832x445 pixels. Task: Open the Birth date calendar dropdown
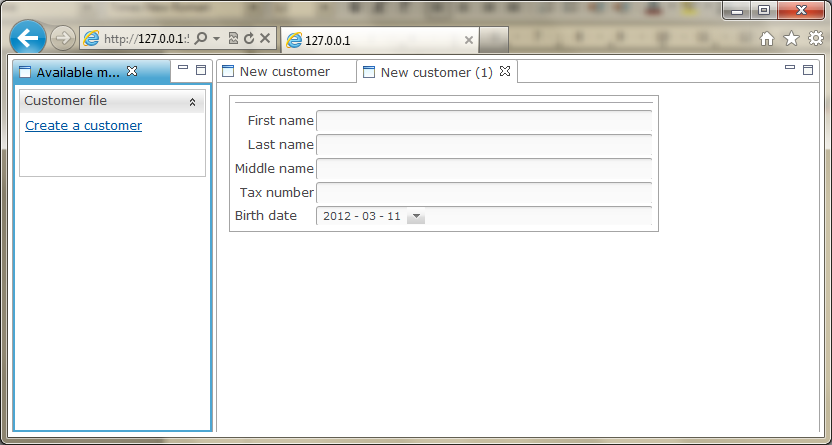[x=416, y=216]
